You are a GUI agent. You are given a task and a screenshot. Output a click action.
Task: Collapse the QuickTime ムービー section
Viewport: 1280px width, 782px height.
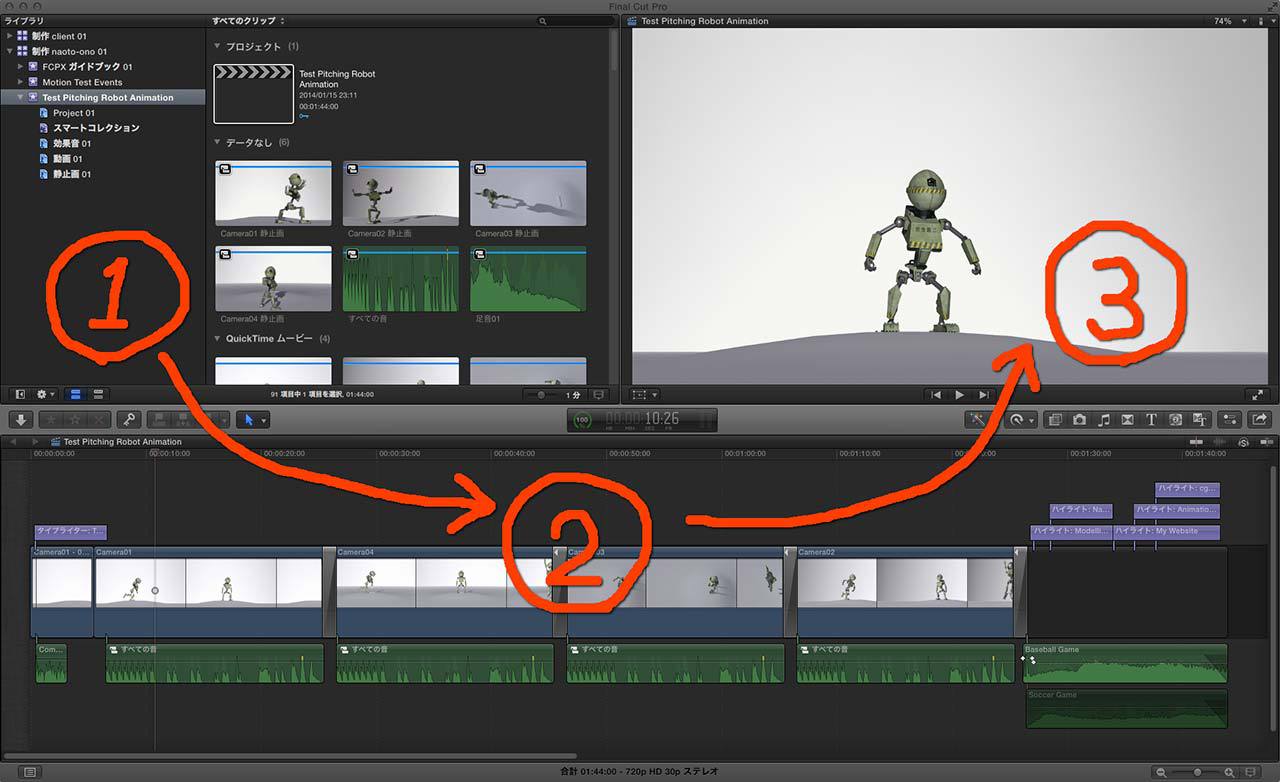218,339
